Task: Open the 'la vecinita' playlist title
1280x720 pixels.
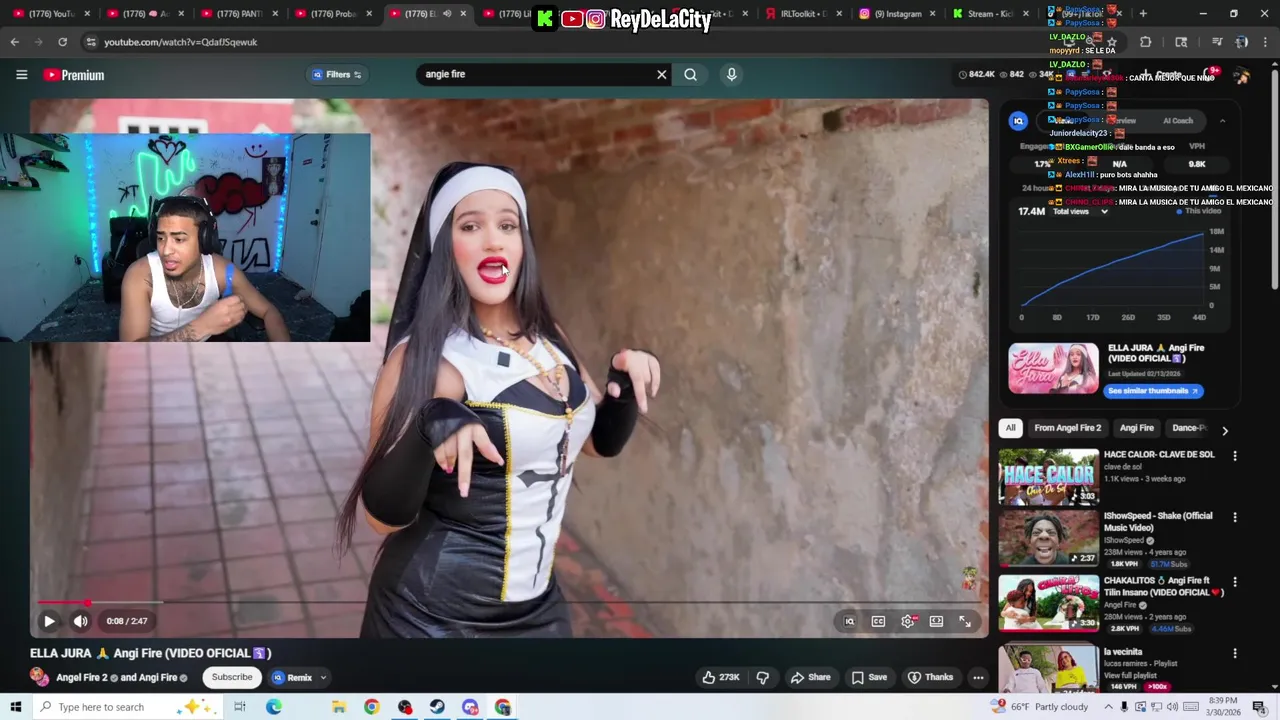Action: pos(1123,652)
